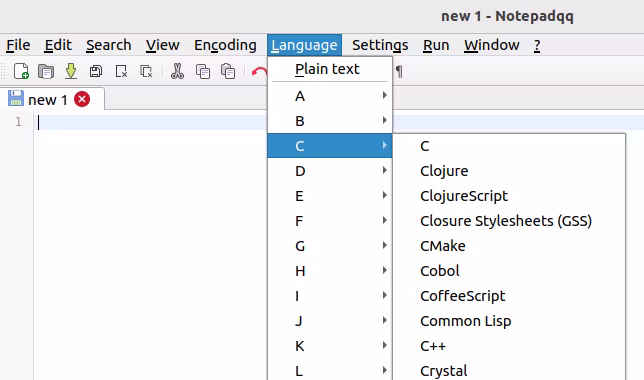Expand the H language submenu

[x=330, y=271]
